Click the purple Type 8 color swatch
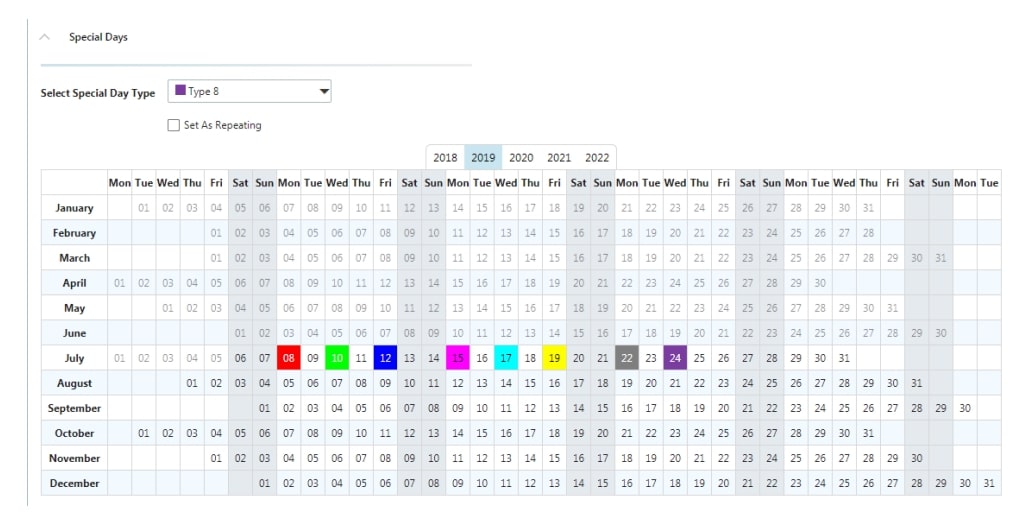 180,91
